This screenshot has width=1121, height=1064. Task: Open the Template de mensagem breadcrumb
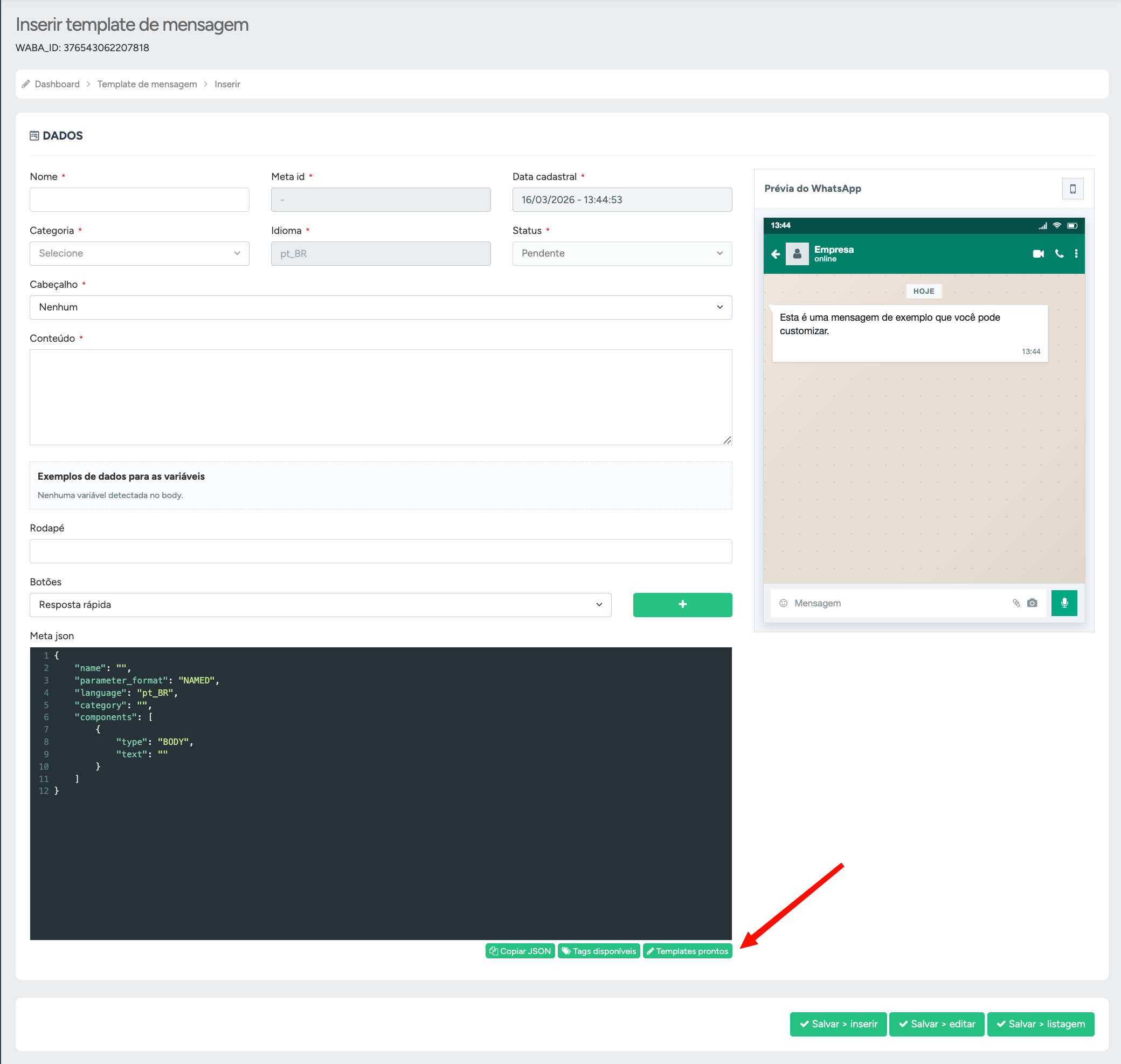pyautogui.click(x=147, y=84)
